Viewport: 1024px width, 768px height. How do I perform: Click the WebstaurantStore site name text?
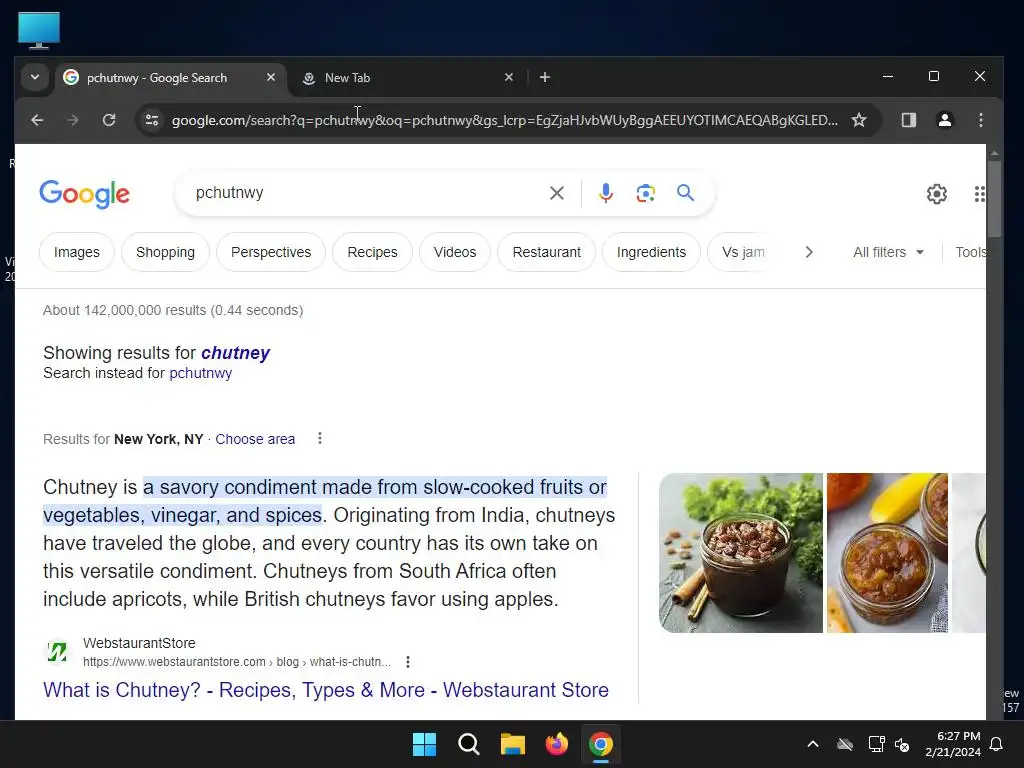point(139,643)
